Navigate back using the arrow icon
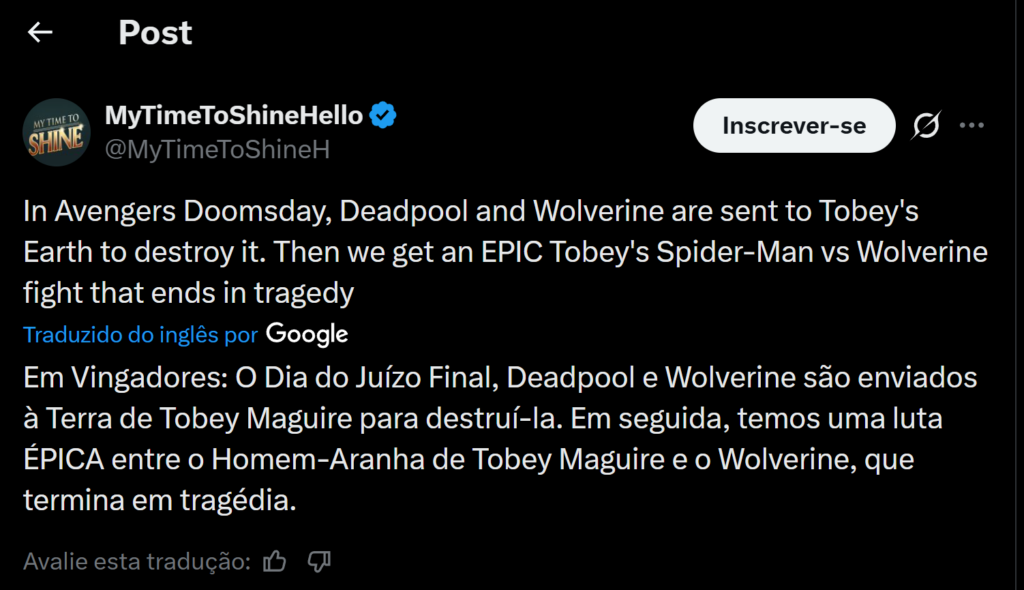The width and height of the screenshot is (1024, 590). pyautogui.click(x=39, y=32)
